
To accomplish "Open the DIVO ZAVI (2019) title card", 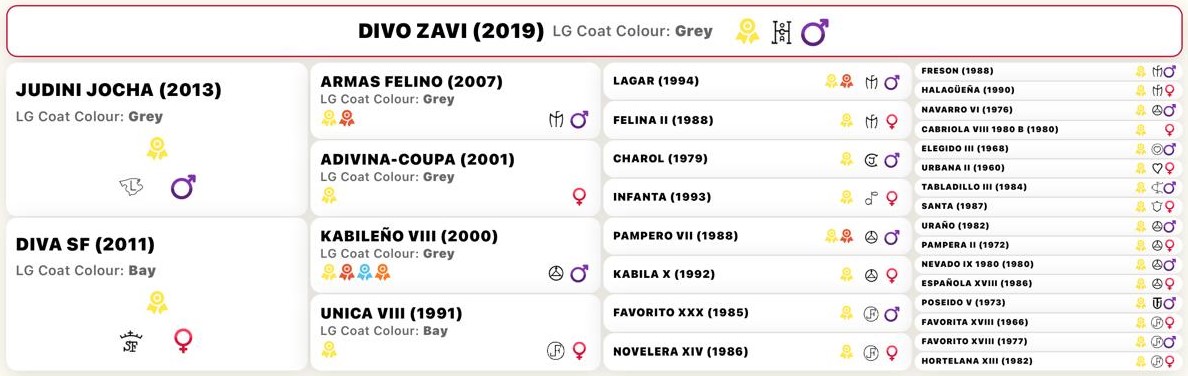I will point(593,31).
